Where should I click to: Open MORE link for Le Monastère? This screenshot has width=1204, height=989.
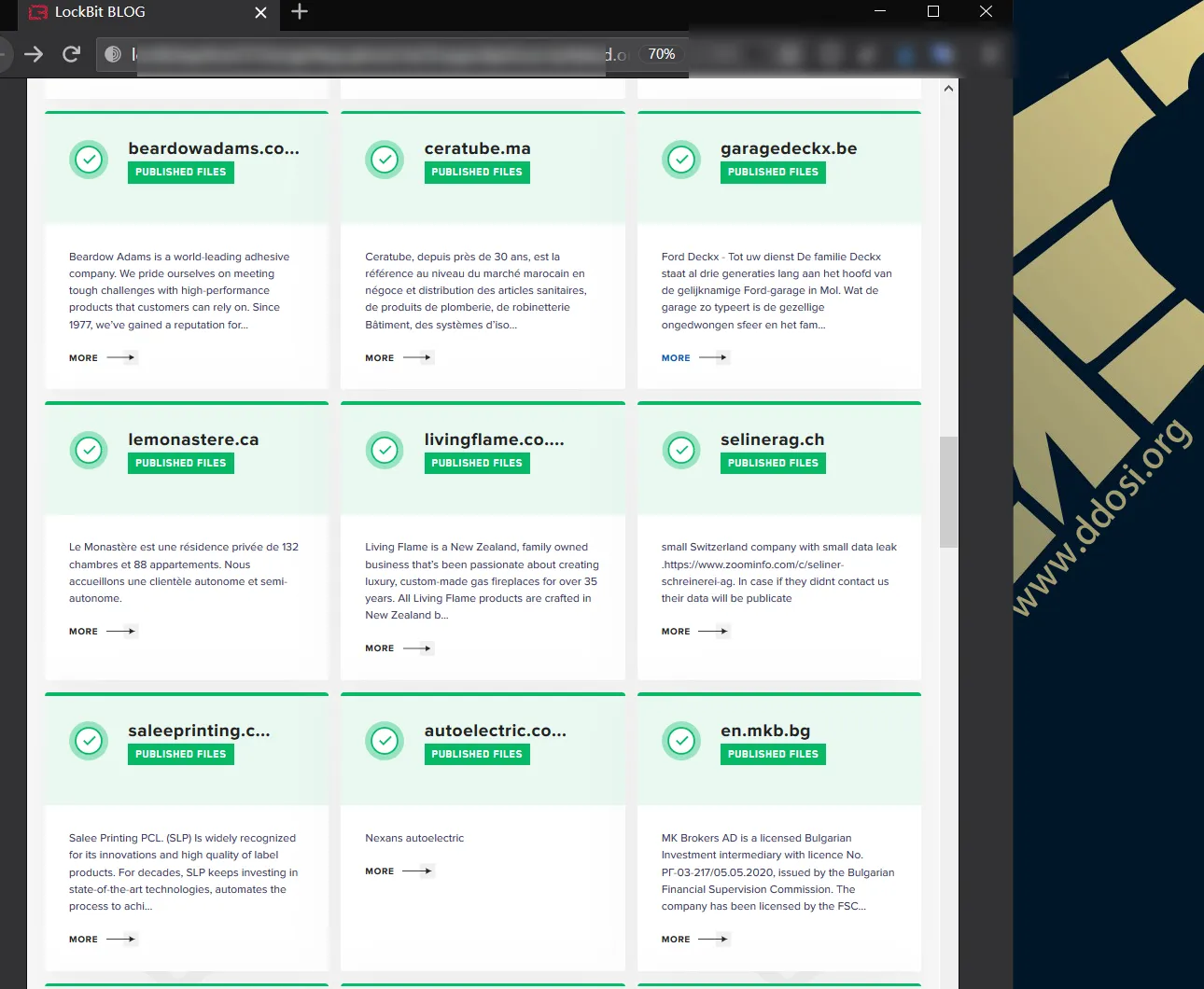103,632
